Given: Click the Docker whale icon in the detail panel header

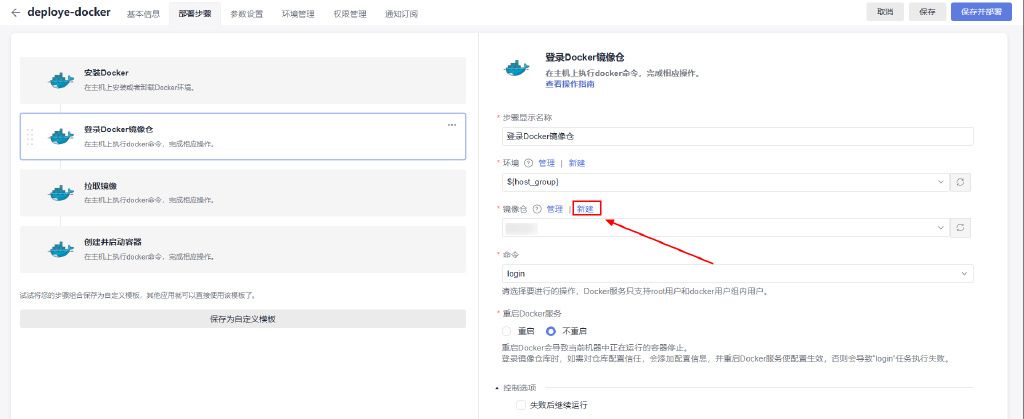Looking at the screenshot, I should click(517, 68).
